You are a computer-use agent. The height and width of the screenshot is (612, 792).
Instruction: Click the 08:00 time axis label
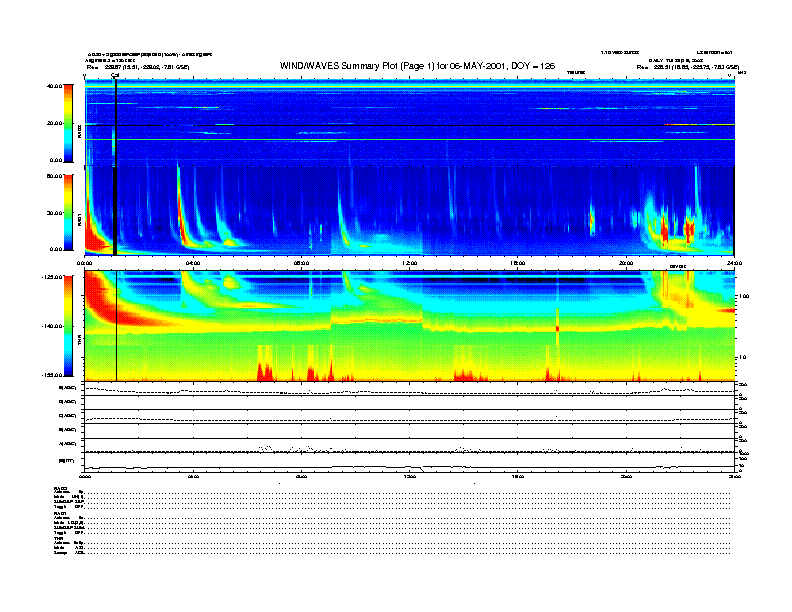point(301,263)
